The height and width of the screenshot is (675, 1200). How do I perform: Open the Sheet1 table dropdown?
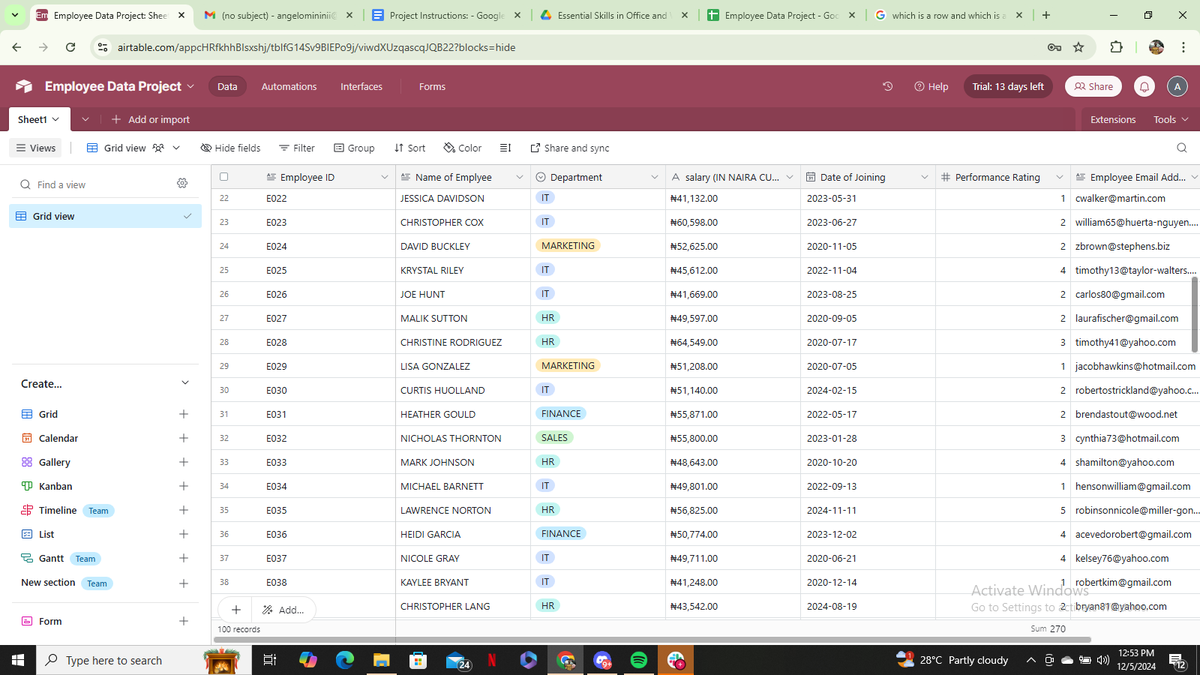38,119
